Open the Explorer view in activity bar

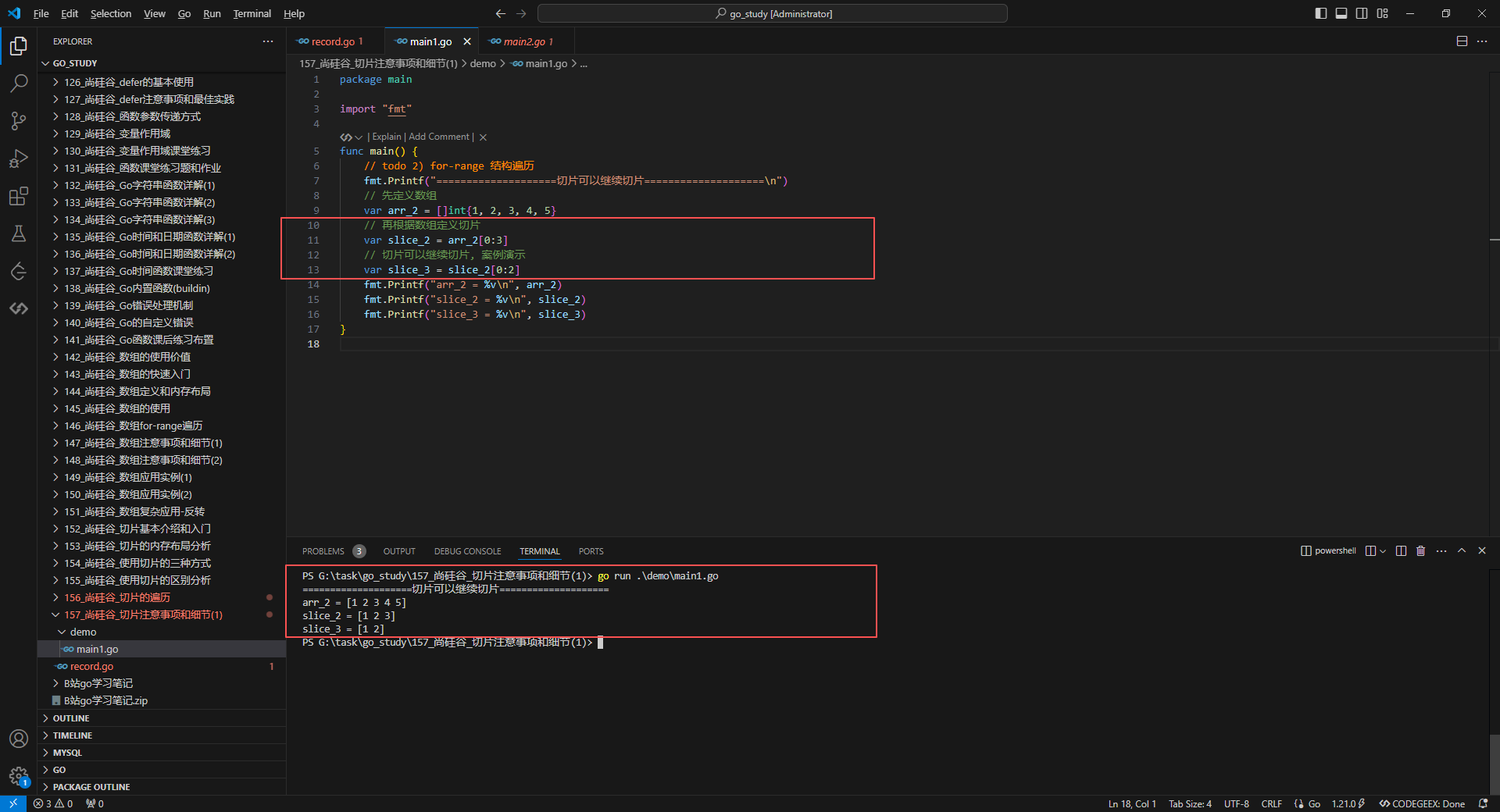tap(19, 46)
